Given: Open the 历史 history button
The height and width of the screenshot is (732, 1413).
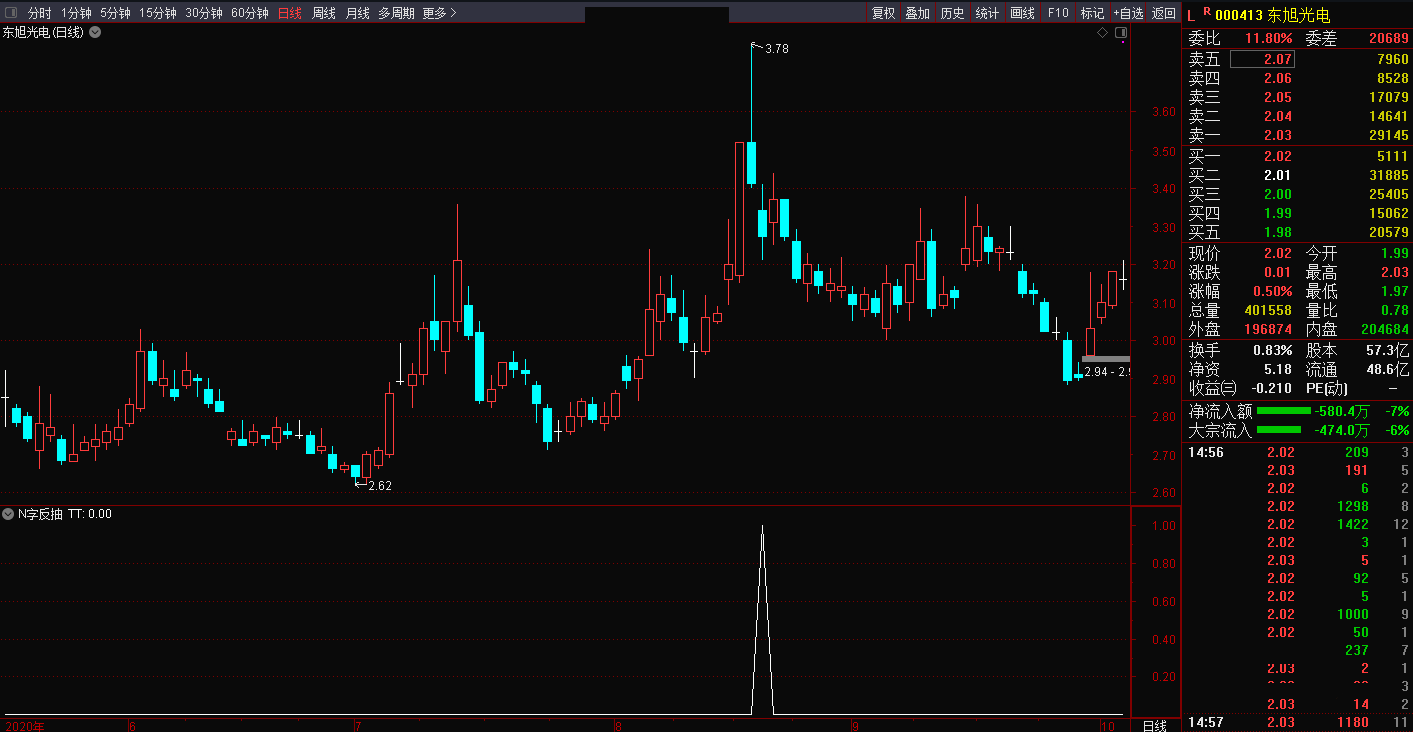Looking at the screenshot, I should [x=952, y=13].
